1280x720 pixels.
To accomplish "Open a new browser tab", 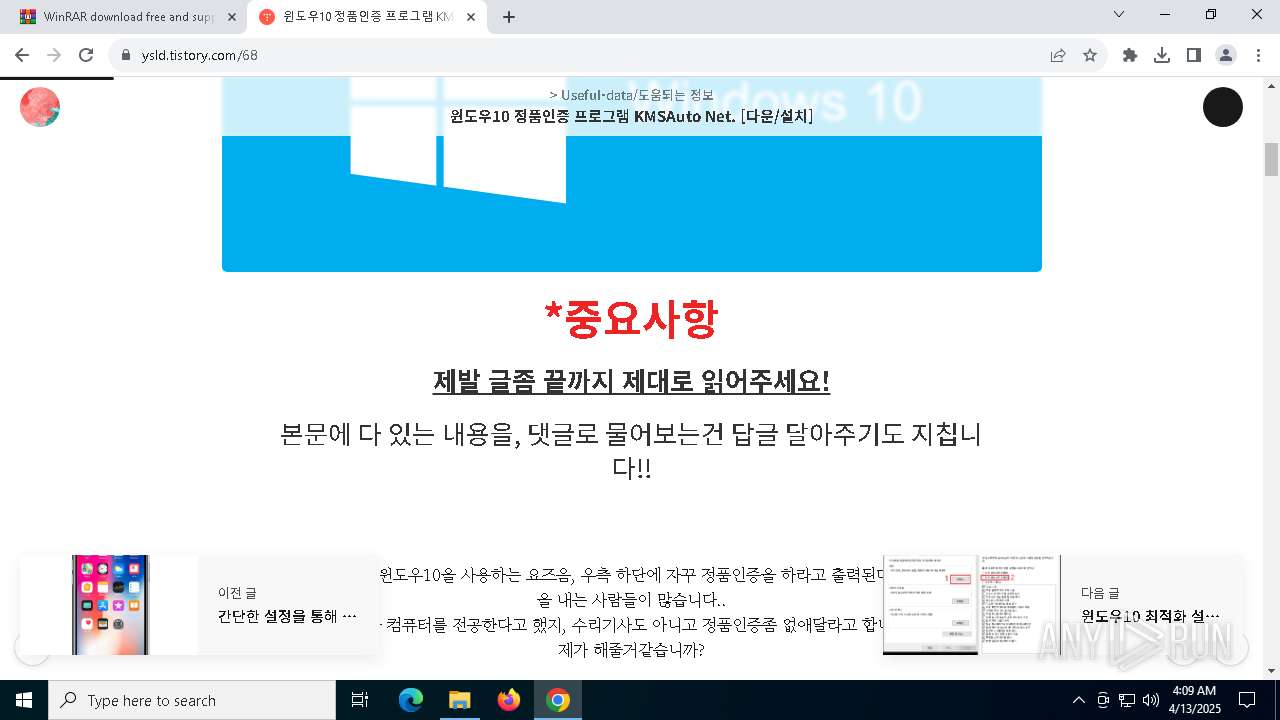I will pos(509,16).
